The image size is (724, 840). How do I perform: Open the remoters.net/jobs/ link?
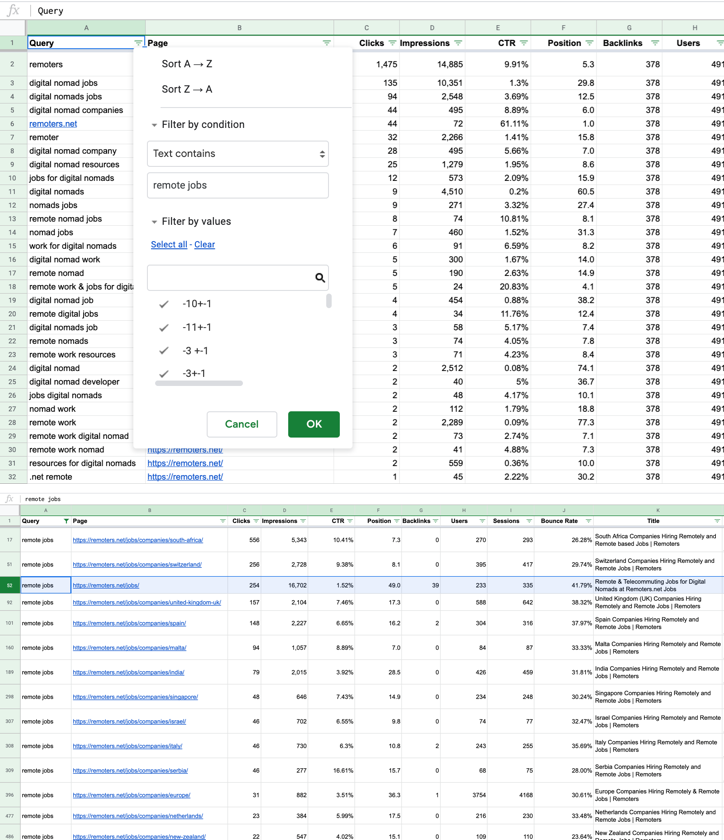point(106,586)
